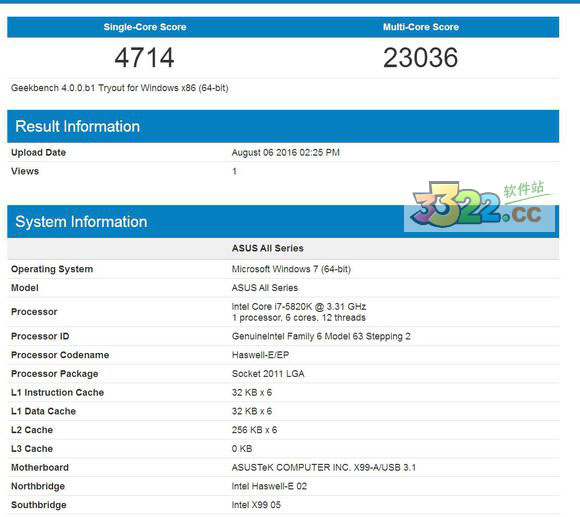Select Socket 2011 LGA value

268,374
